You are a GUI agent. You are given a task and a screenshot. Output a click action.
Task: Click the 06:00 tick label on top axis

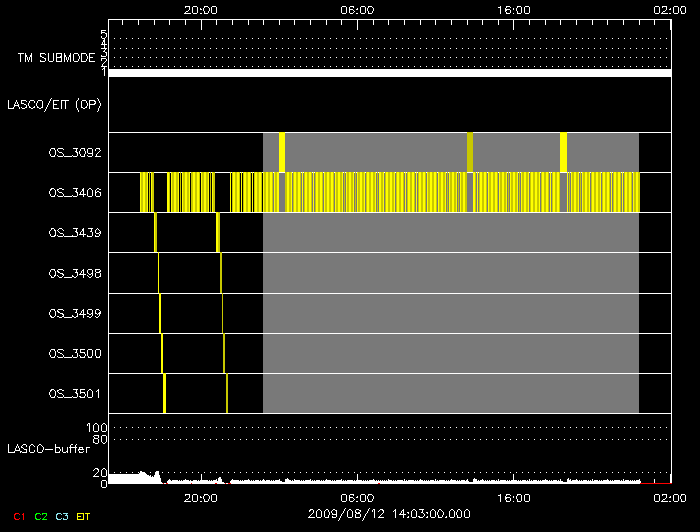click(358, 9)
